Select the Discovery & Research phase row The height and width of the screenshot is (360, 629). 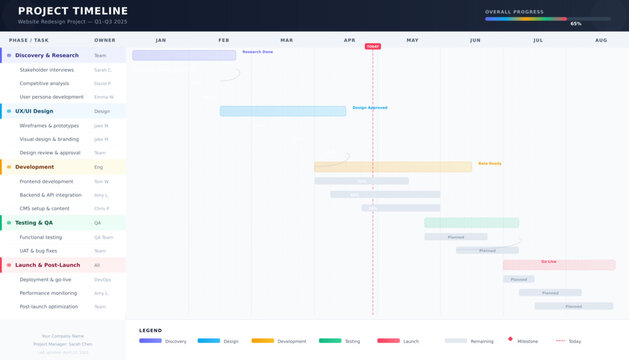63,55
